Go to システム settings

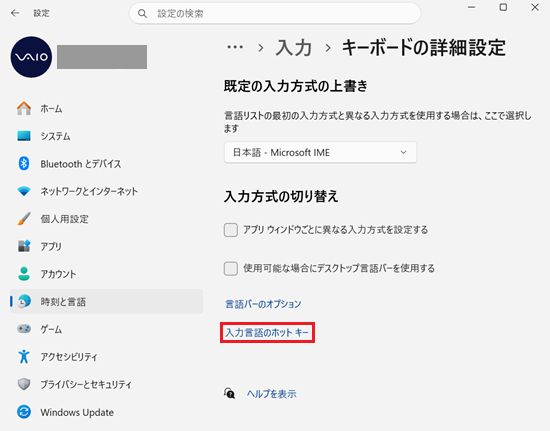coord(106,136)
